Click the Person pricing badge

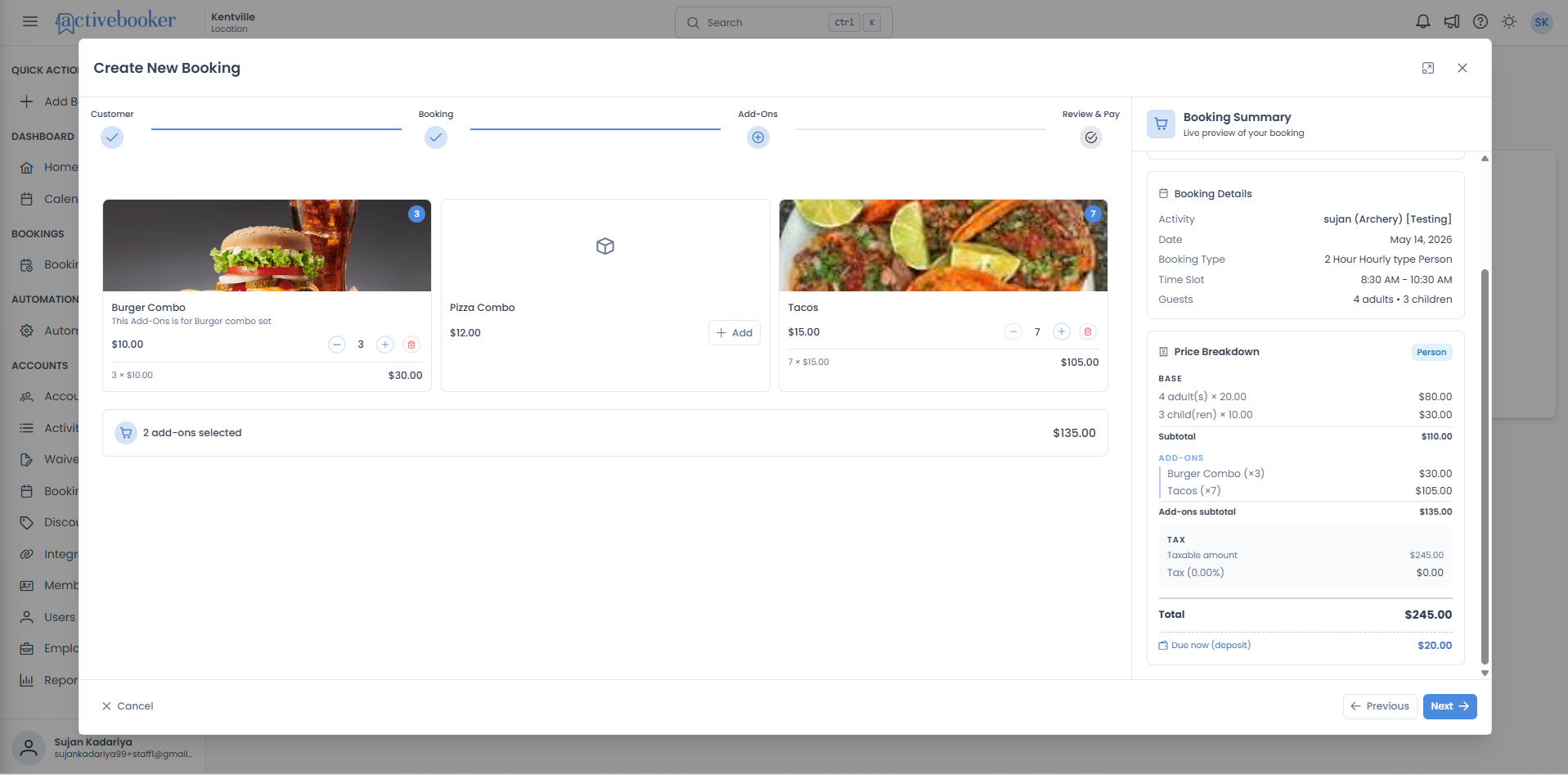tap(1431, 353)
